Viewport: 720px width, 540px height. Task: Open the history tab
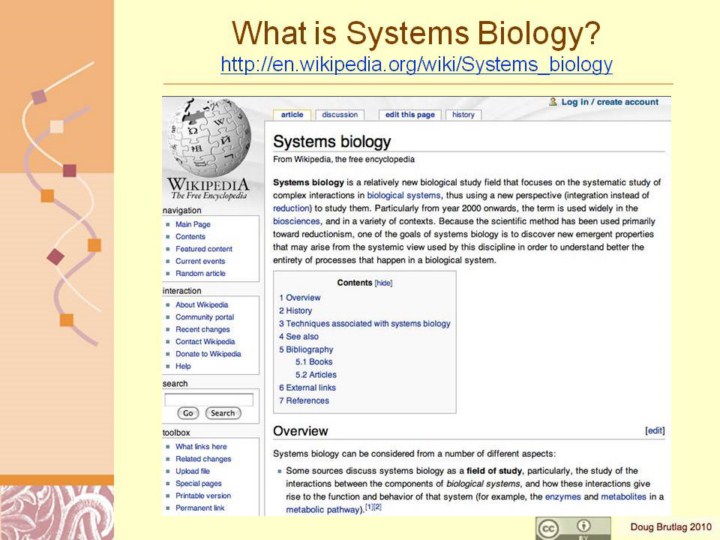463,115
